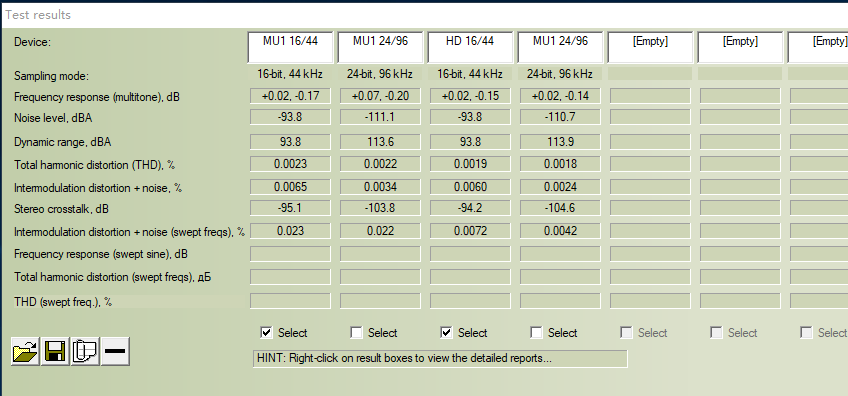
Task: Click dynamic range value 113.9
Action: click(560, 142)
